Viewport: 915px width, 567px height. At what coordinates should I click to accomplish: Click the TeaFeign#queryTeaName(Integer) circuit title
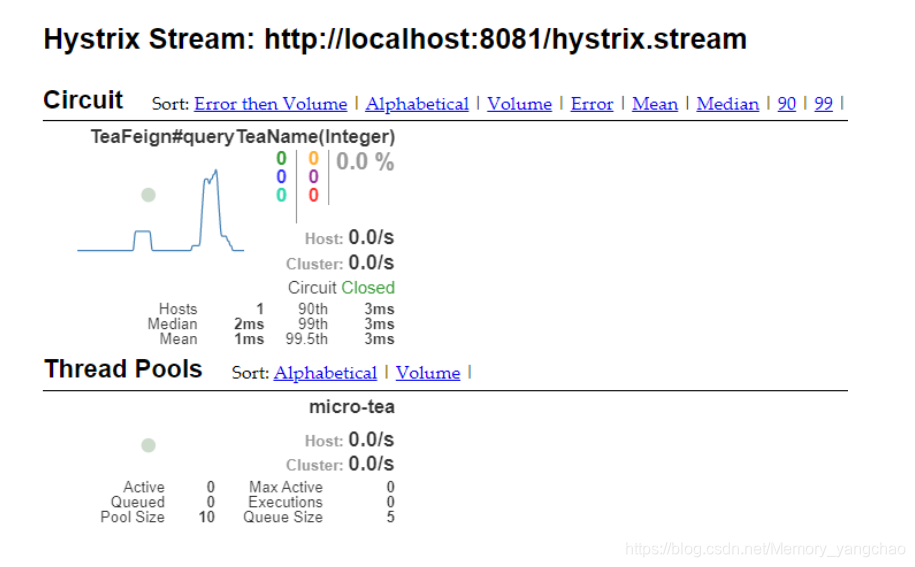coord(243,136)
